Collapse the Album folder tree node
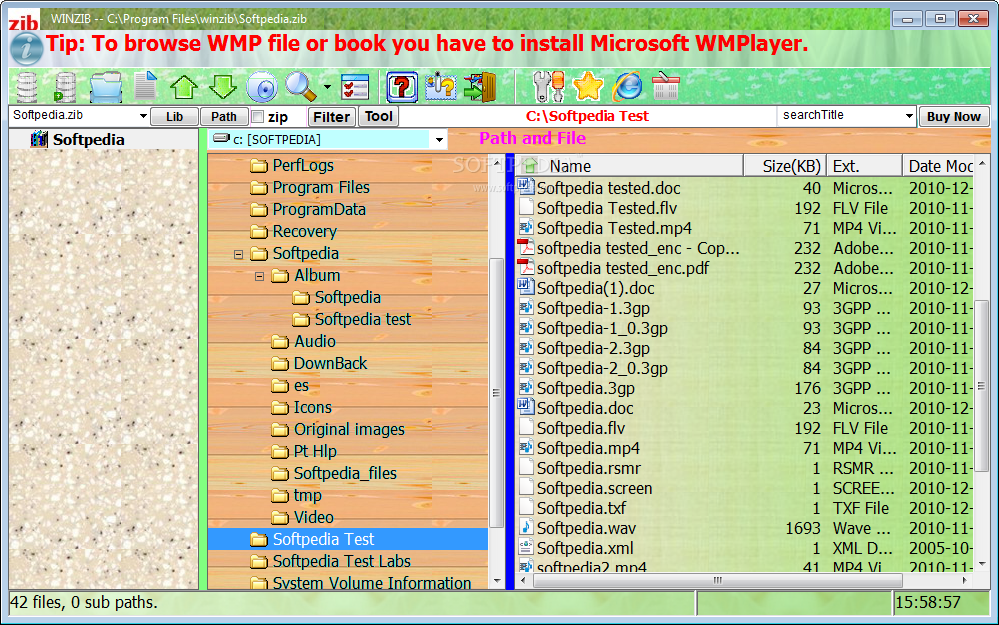Screen dimensions: 999x625 [x=259, y=277]
